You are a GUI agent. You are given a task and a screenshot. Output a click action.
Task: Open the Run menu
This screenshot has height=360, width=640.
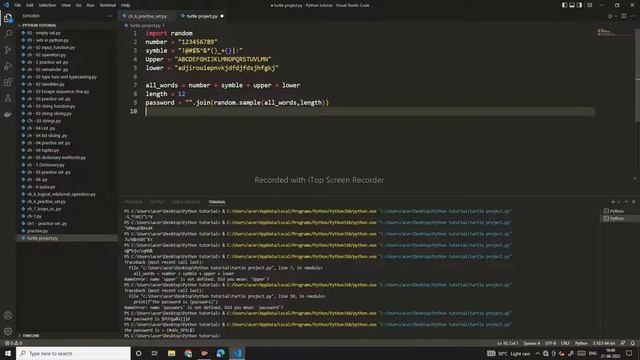click(x=90, y=5)
